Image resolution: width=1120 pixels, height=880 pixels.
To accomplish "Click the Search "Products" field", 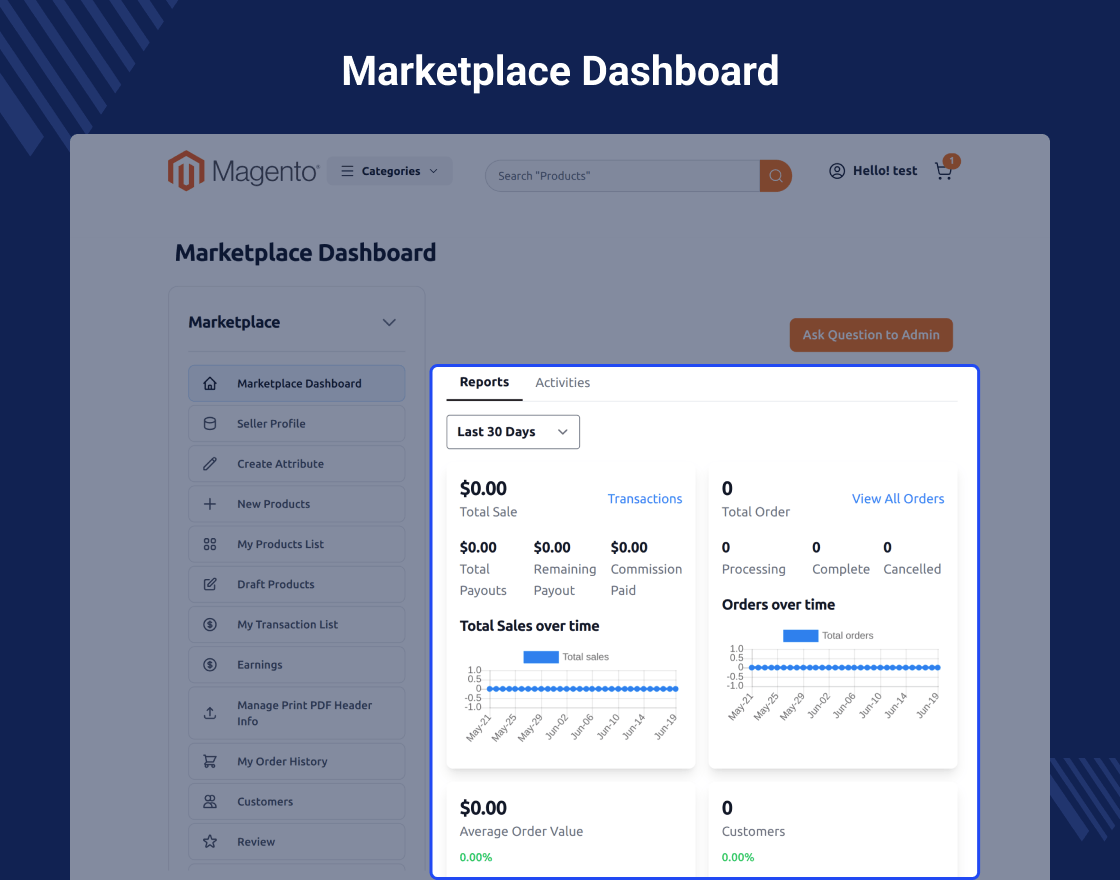I will tap(622, 176).
